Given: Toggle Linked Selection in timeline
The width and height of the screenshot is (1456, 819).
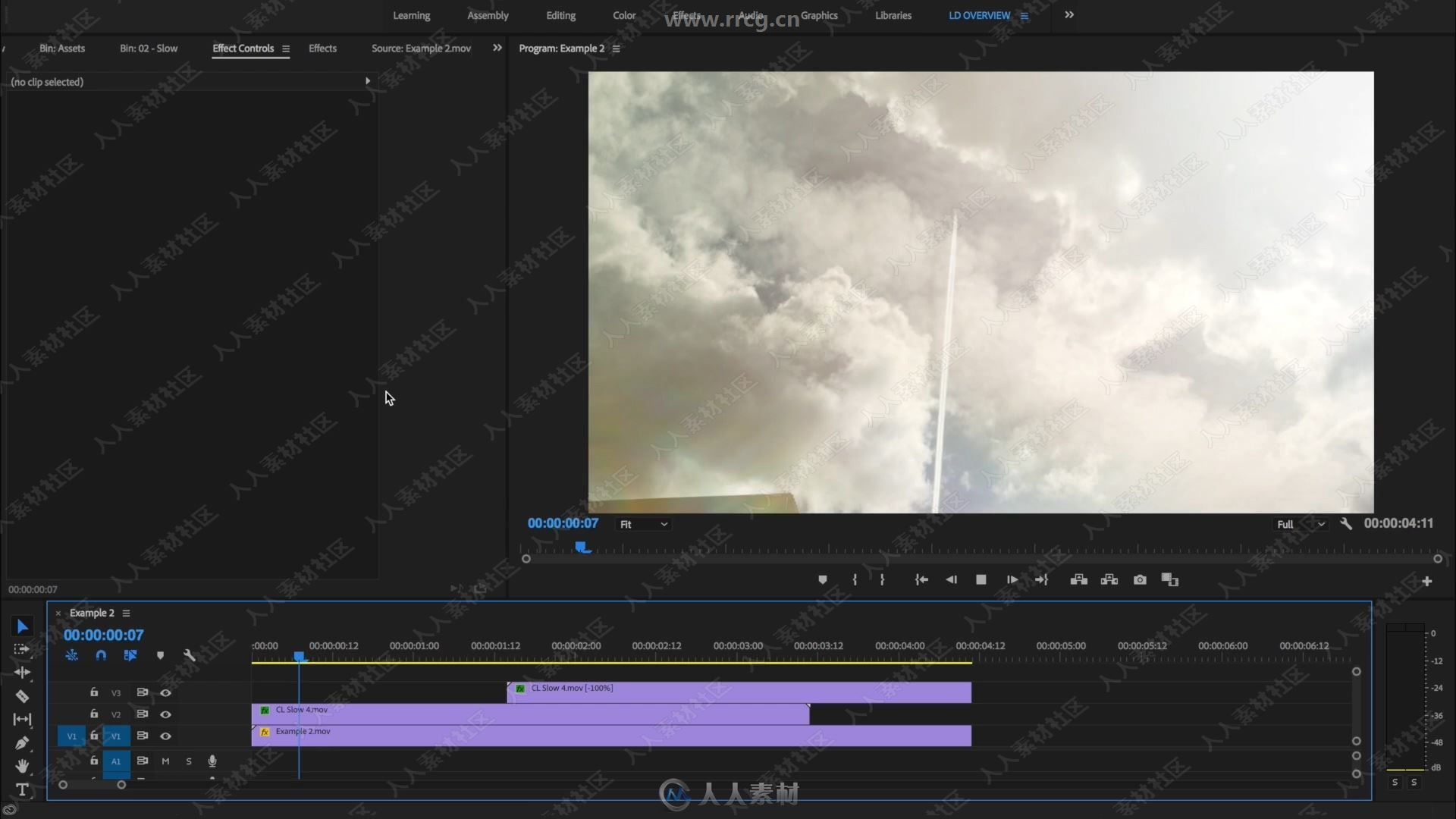Looking at the screenshot, I should pos(130,655).
